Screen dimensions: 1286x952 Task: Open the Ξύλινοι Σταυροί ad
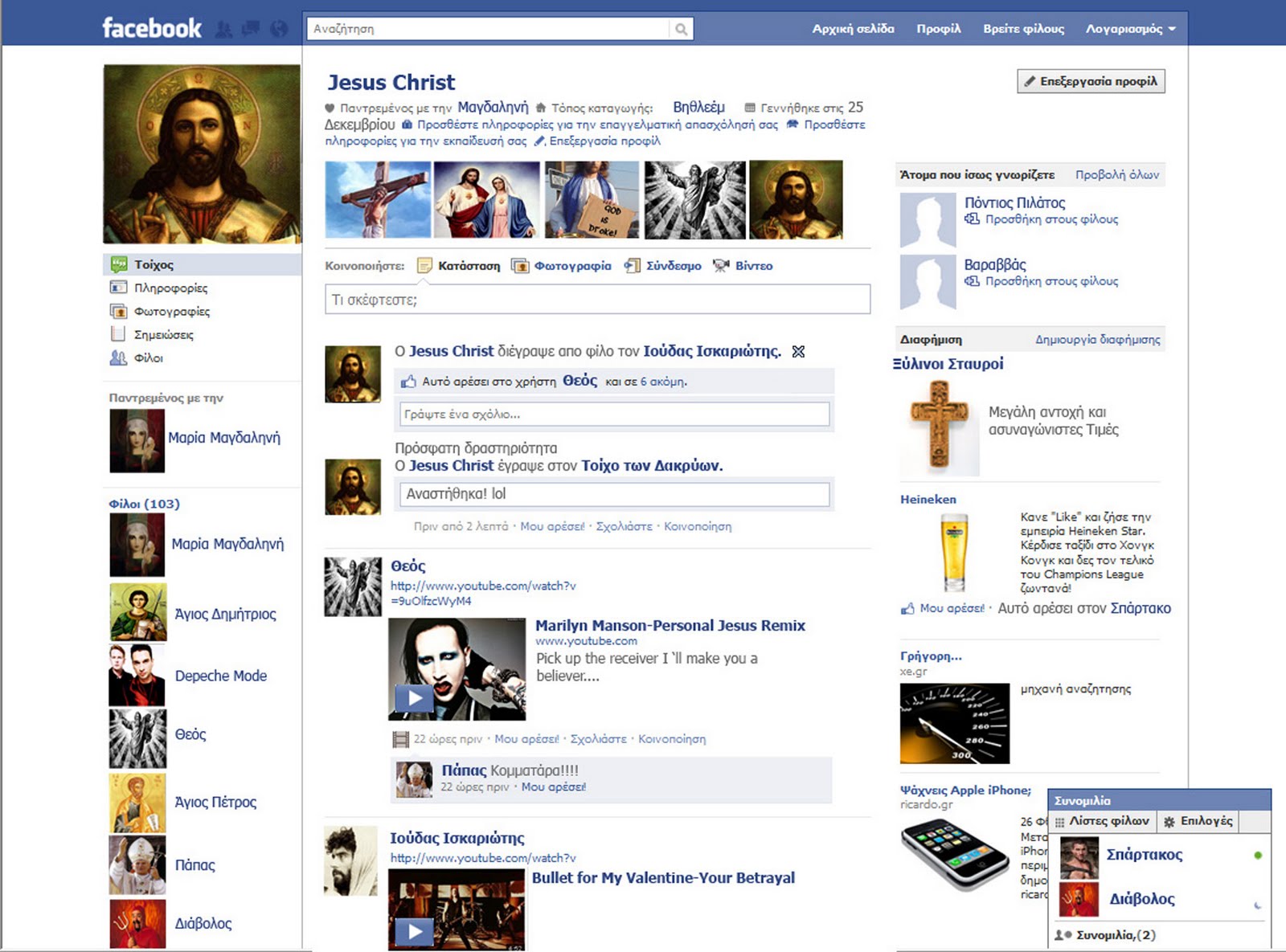pos(948,364)
